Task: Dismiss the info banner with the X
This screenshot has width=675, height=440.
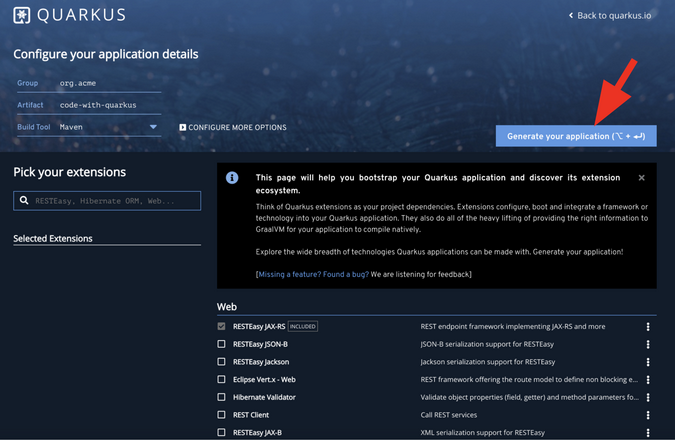Action: pyautogui.click(x=641, y=178)
